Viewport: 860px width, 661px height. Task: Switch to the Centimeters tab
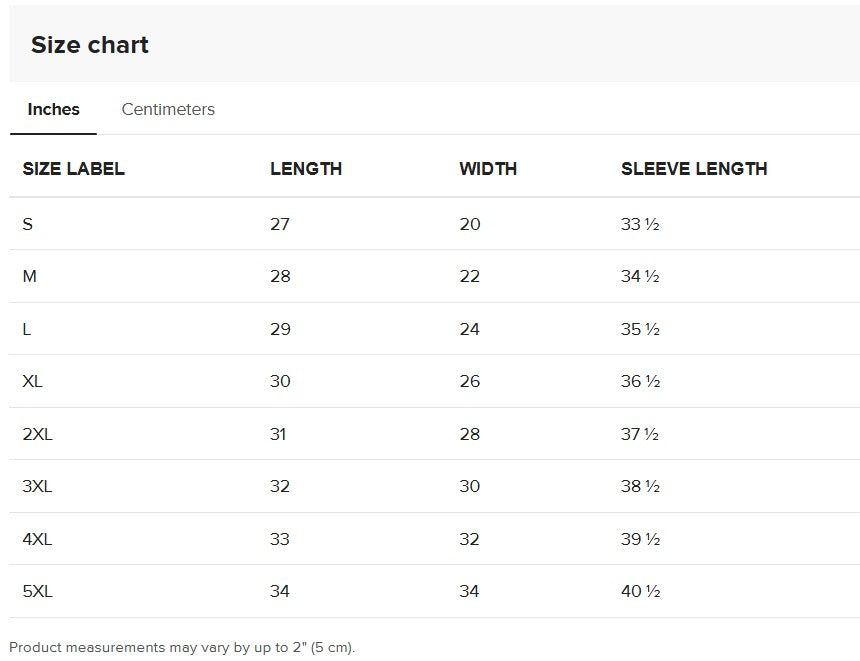click(x=168, y=109)
